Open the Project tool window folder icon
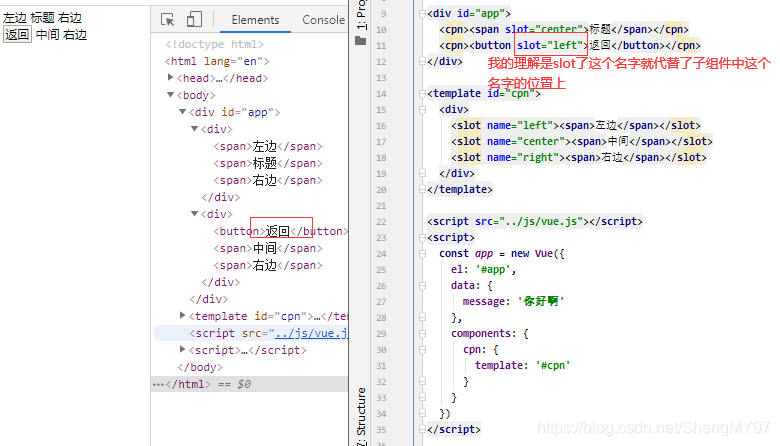This screenshot has height=446, width=780. pyautogui.click(x=361, y=41)
